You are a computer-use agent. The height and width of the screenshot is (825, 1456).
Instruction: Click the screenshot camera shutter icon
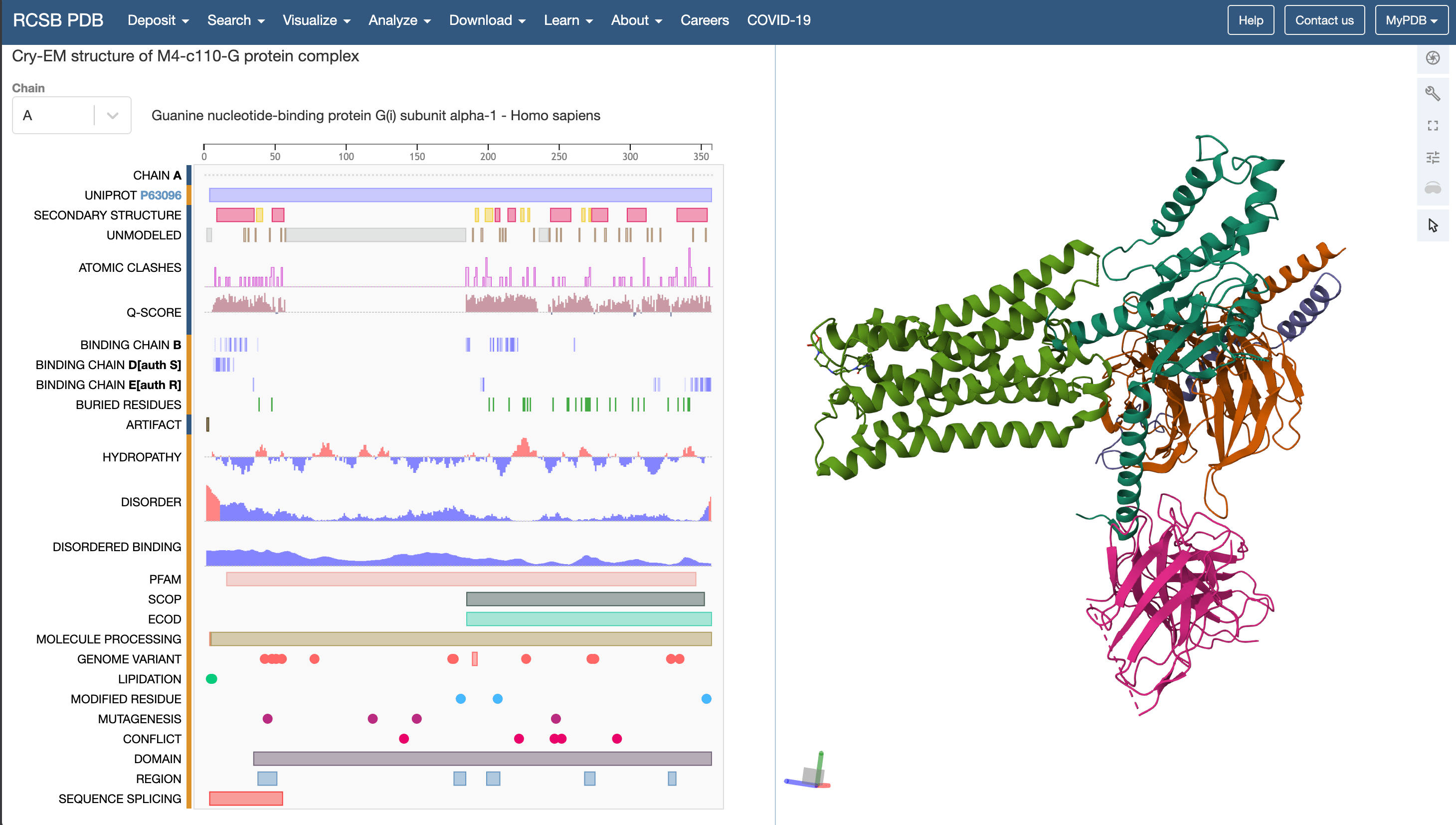pos(1432,58)
